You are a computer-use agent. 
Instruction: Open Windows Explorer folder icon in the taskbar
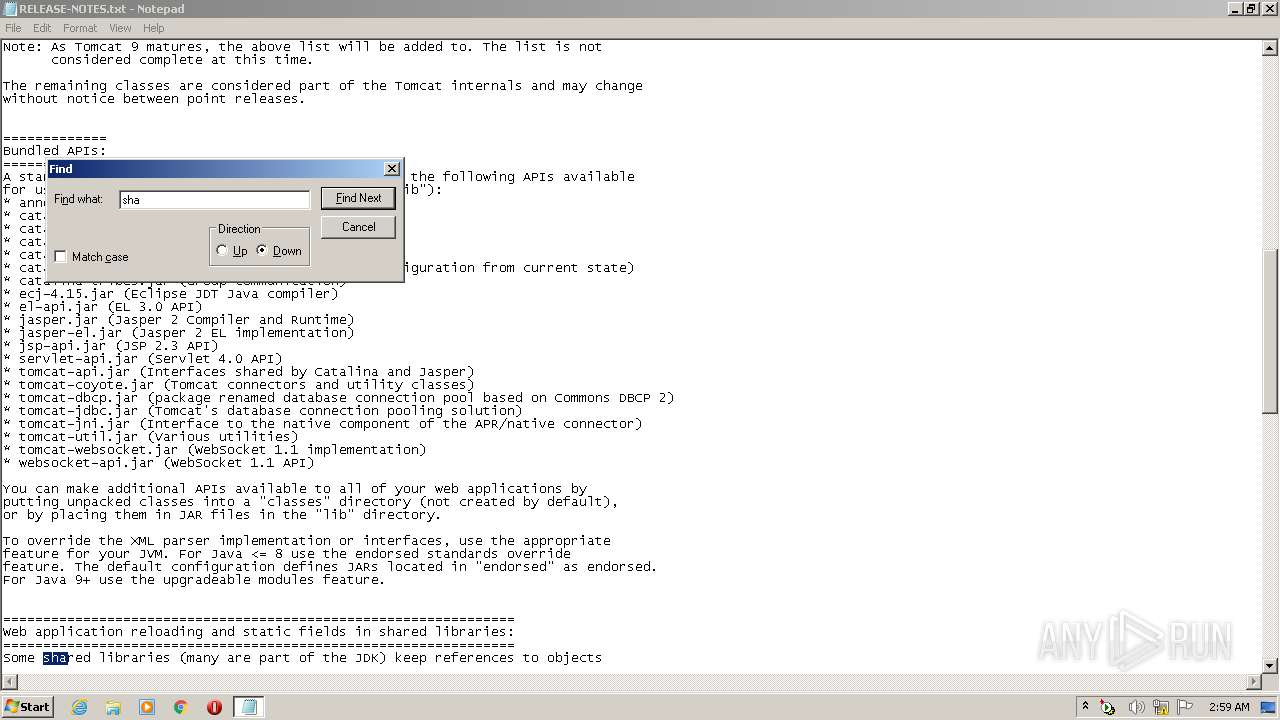click(x=113, y=707)
